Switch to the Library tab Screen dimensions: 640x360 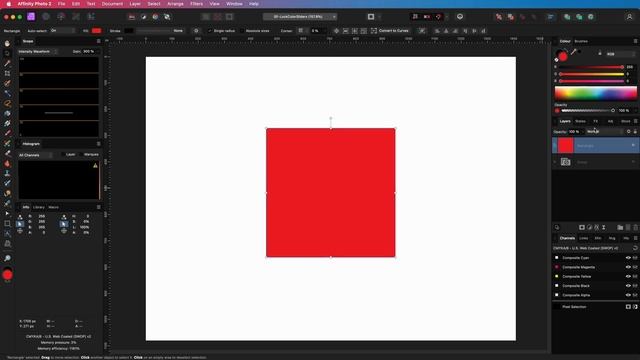pos(39,207)
